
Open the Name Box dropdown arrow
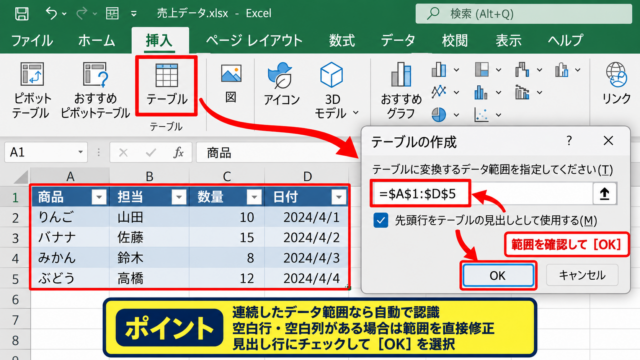(80, 152)
